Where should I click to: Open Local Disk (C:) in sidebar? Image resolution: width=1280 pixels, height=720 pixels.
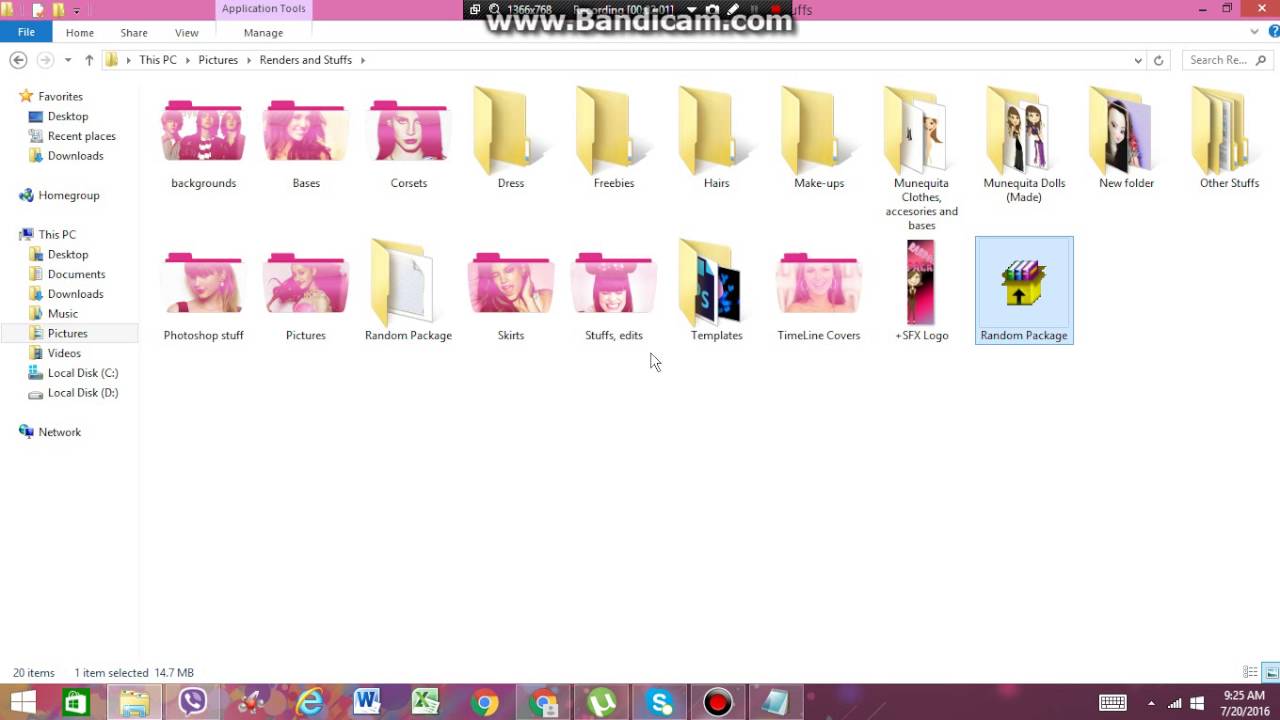point(82,373)
